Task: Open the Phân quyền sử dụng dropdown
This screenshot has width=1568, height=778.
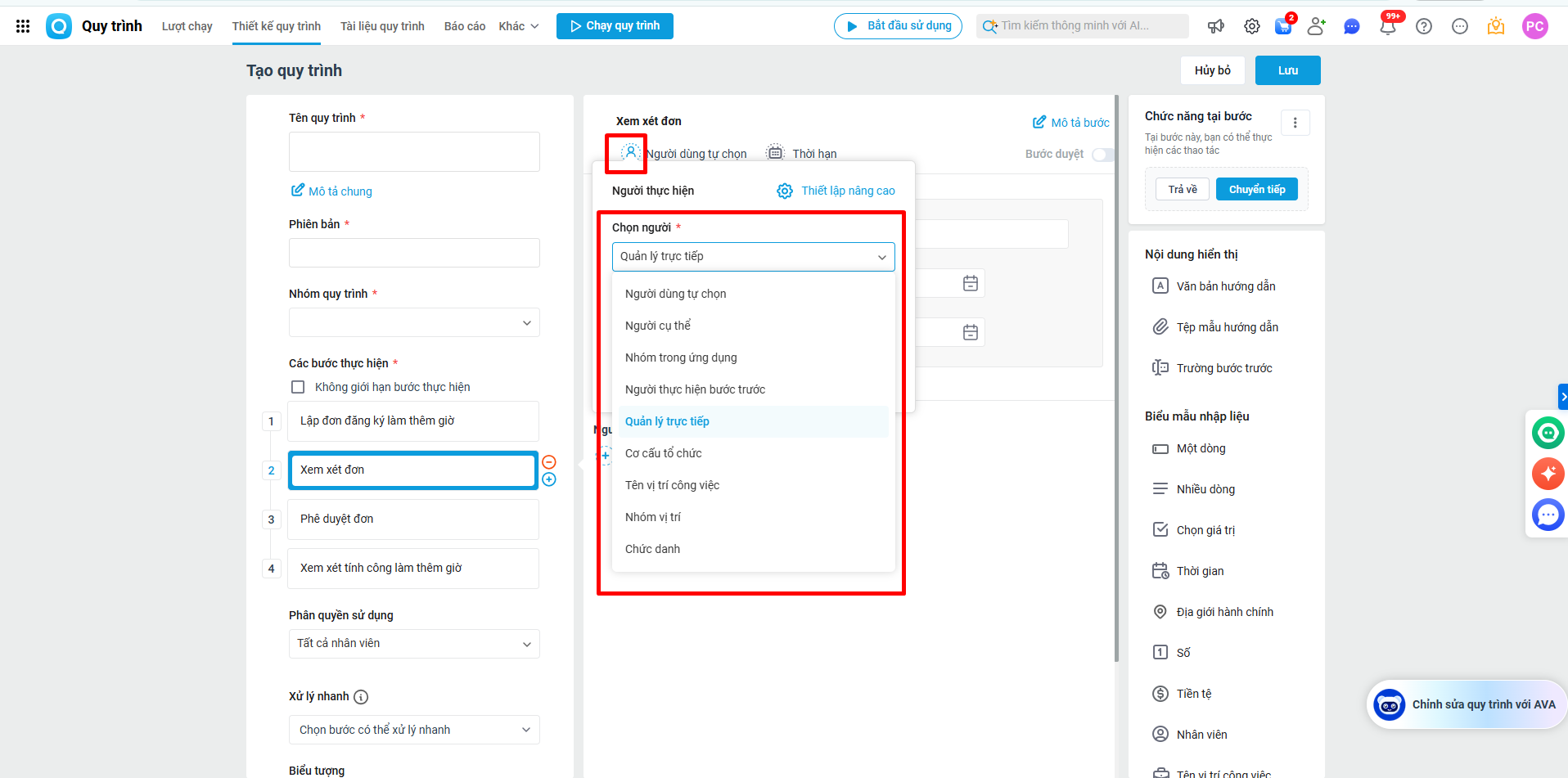Action: pyautogui.click(x=414, y=644)
